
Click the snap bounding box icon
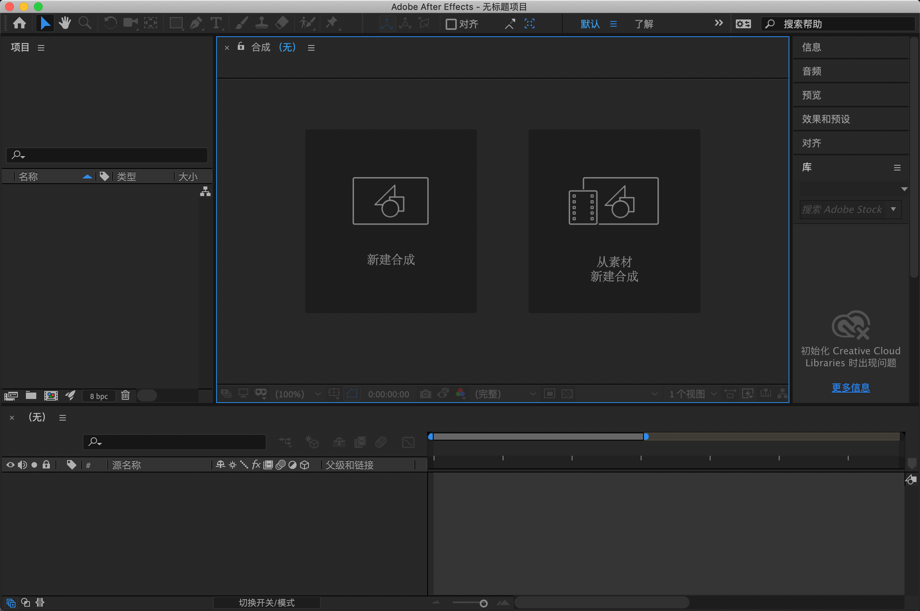(x=530, y=24)
